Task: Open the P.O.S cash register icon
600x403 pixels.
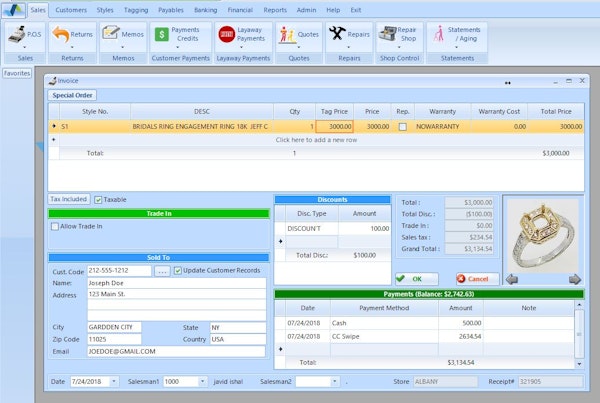Action: pos(18,36)
